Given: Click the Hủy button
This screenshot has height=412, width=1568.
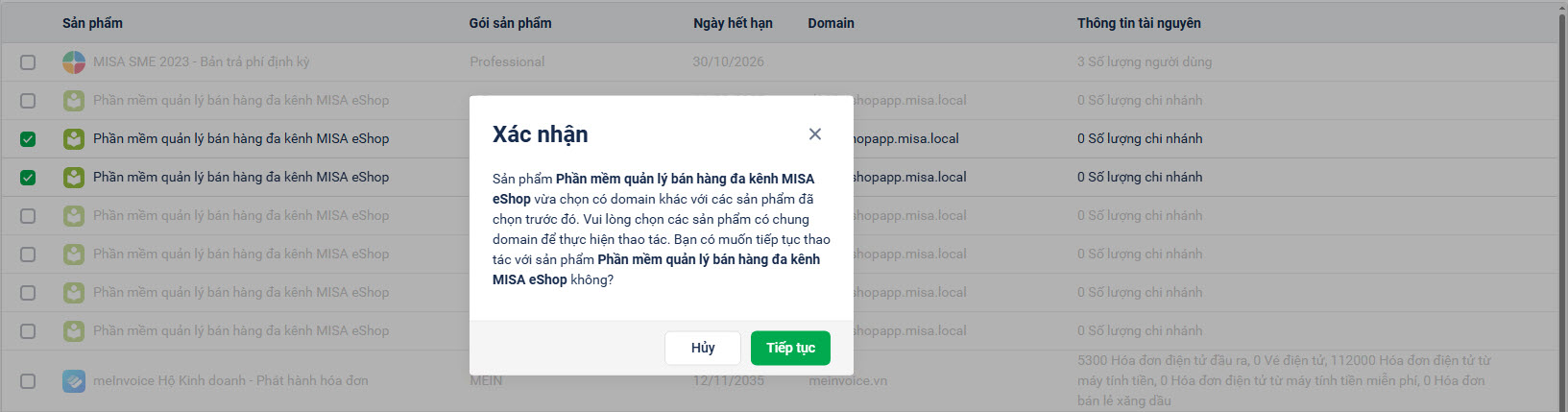Looking at the screenshot, I should coord(703,348).
